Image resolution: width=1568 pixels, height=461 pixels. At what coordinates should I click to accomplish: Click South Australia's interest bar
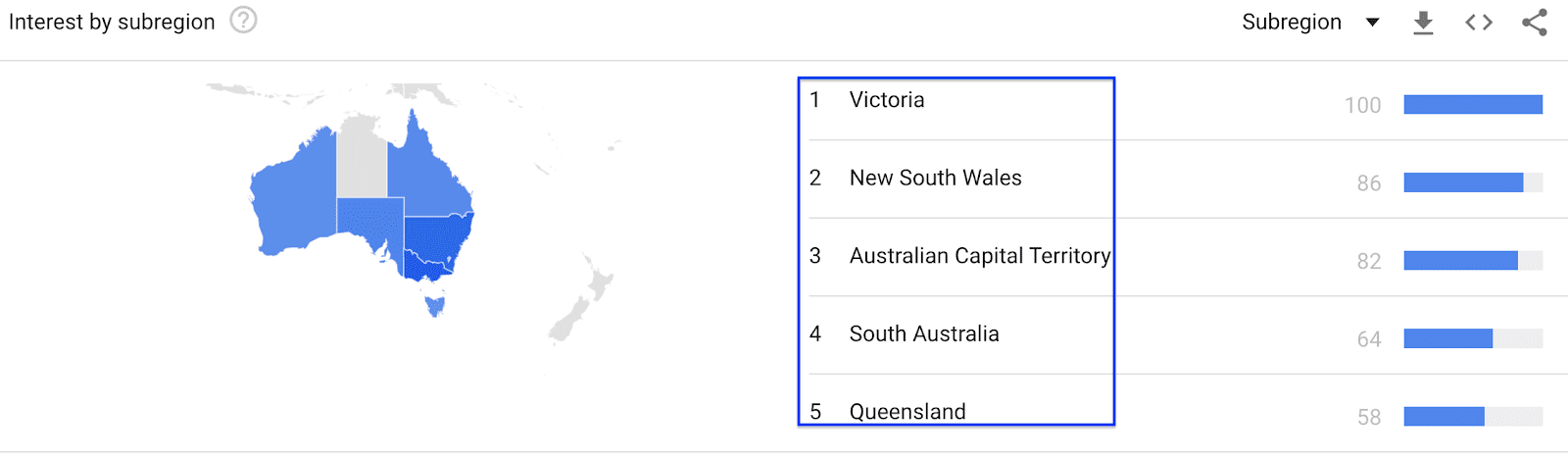point(1447,339)
